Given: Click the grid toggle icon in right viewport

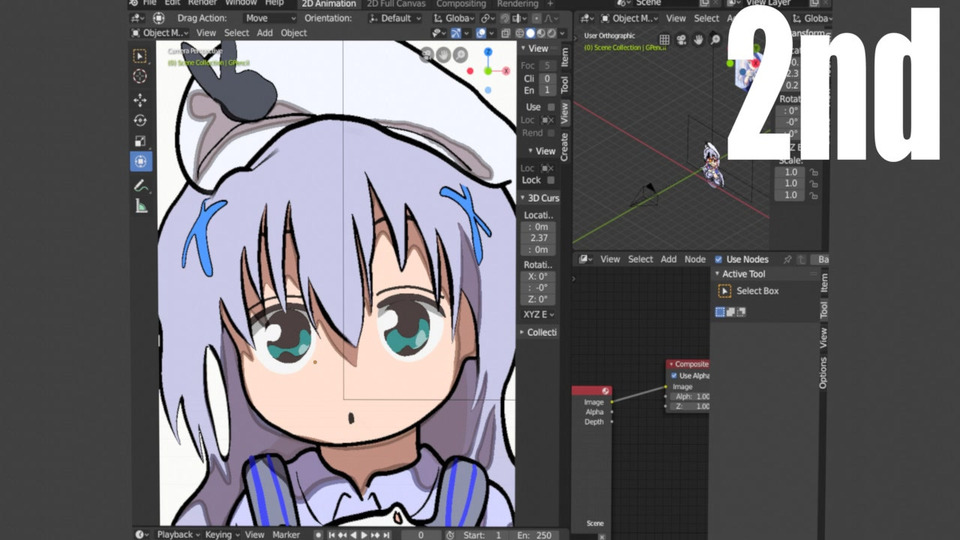Looking at the screenshot, I should 664,40.
